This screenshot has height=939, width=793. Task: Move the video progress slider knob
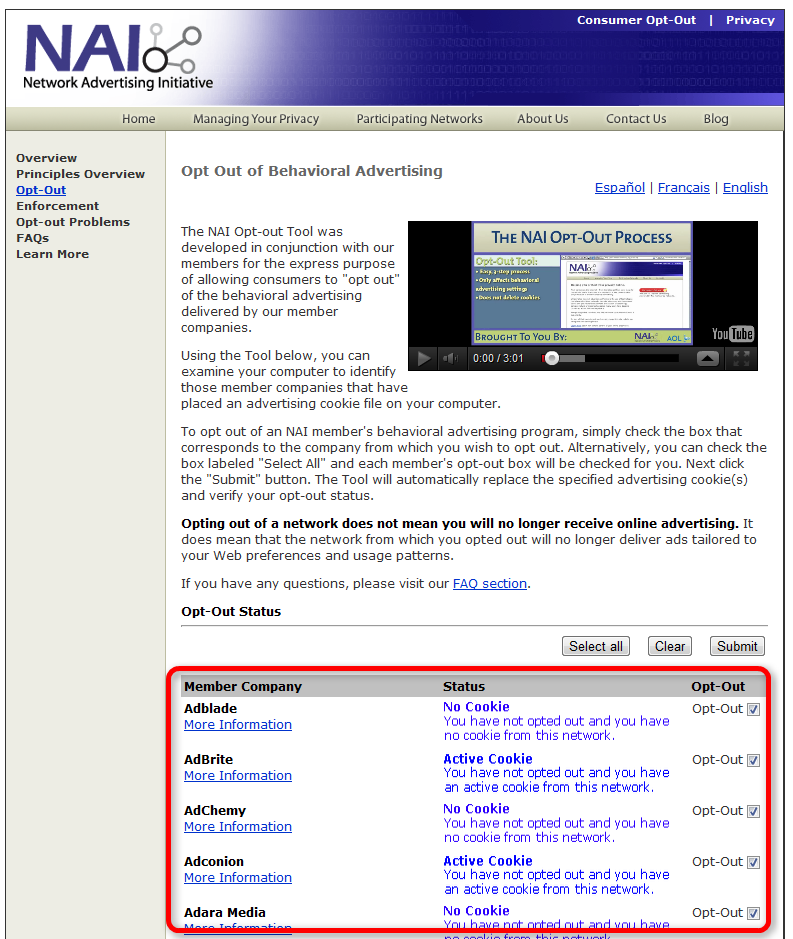[x=552, y=358]
